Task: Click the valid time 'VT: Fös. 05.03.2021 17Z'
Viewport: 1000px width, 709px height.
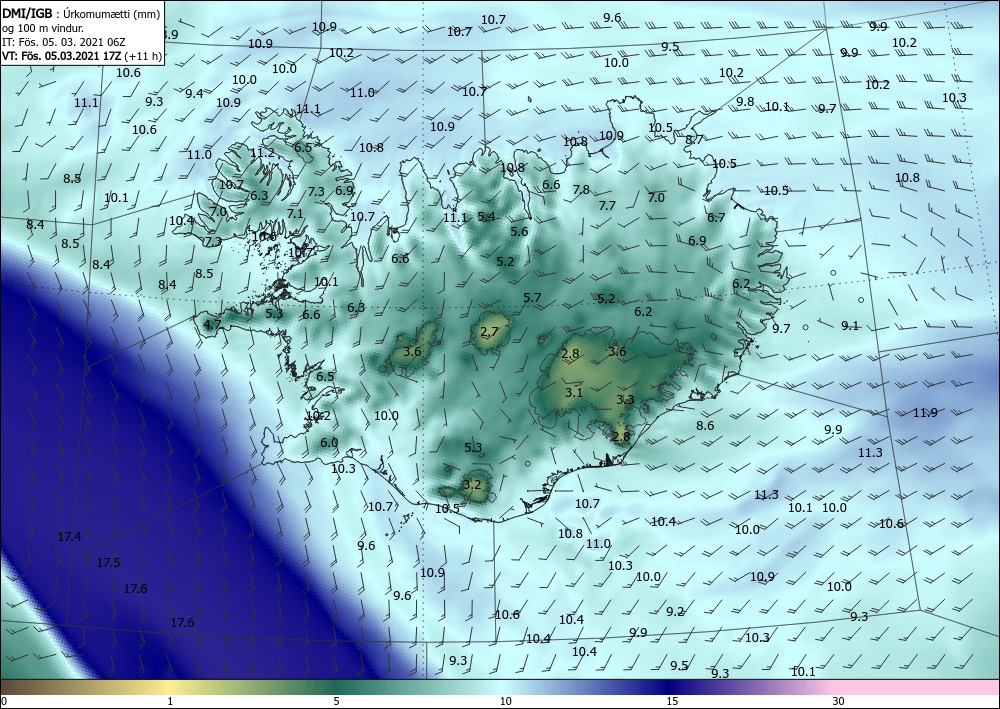Action: click(x=59, y=55)
